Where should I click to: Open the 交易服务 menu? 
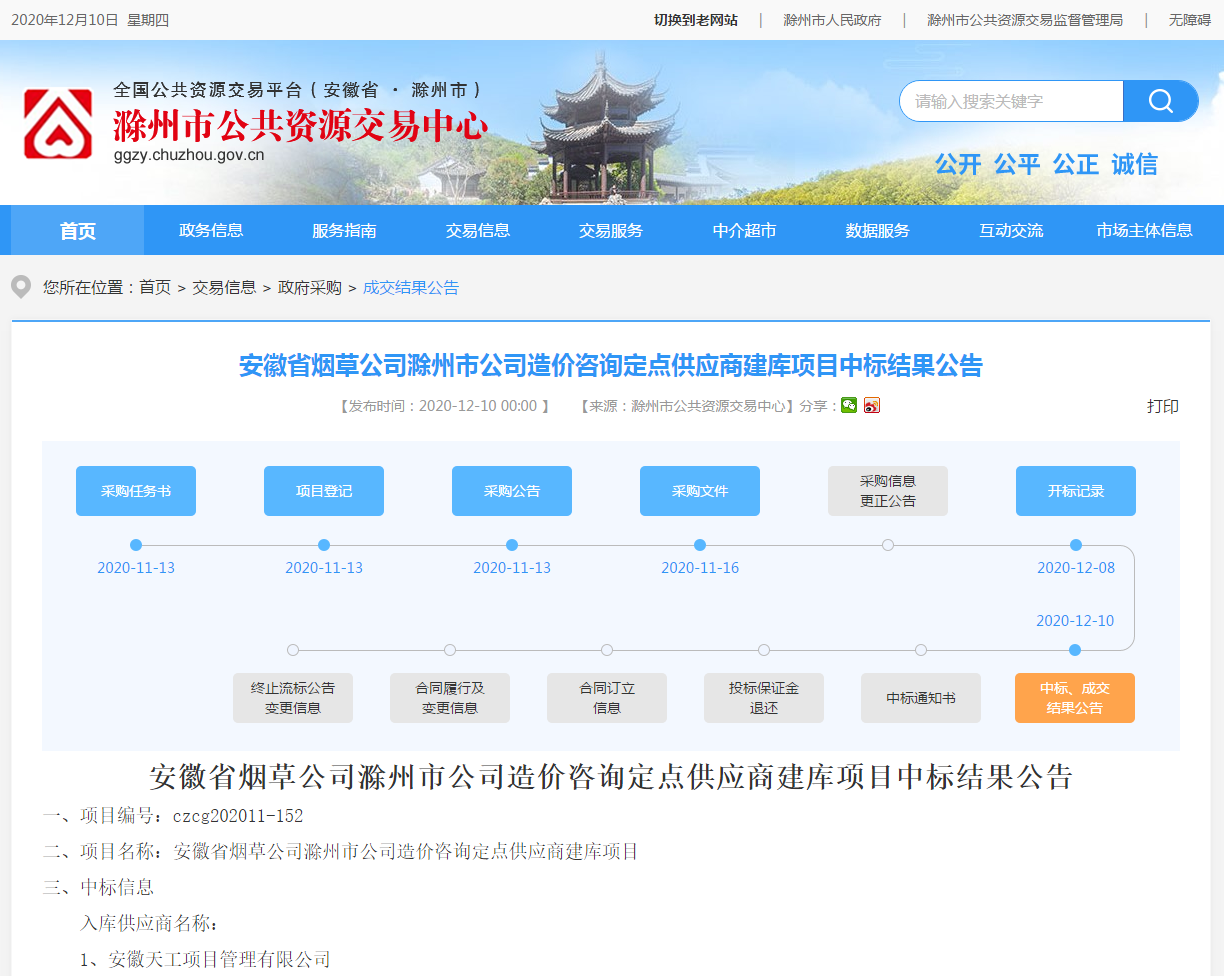tap(611, 230)
